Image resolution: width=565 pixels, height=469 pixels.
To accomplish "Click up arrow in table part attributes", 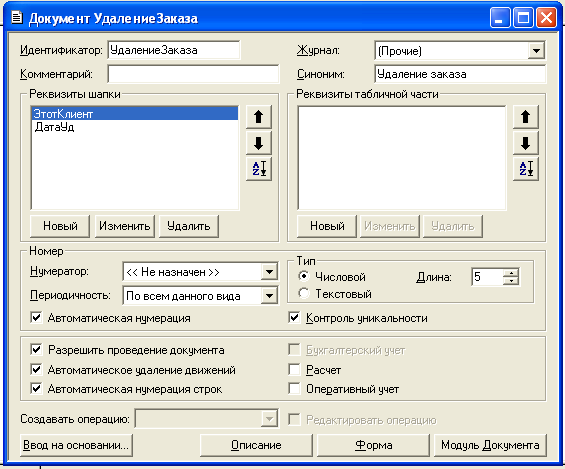I will click(x=525, y=117).
